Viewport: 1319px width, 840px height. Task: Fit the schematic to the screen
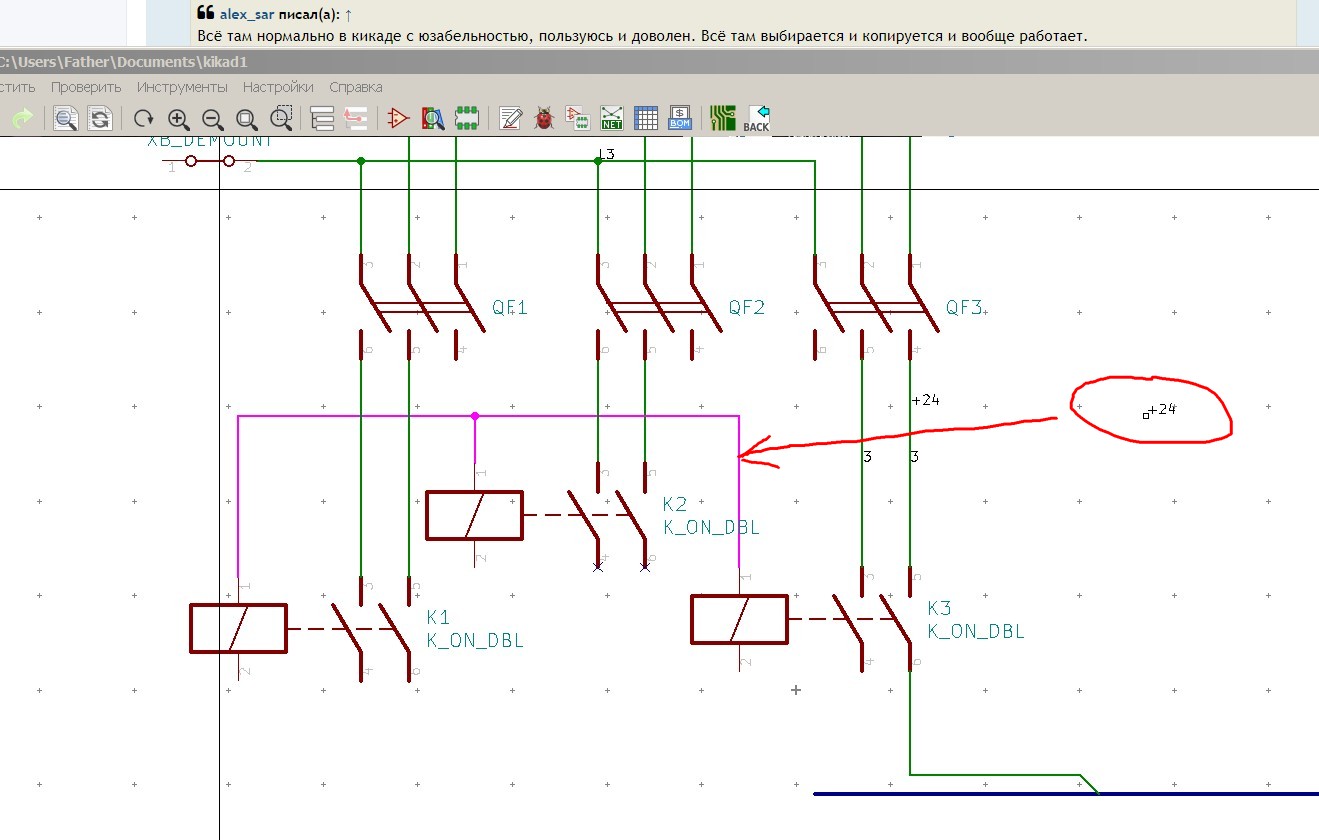point(247,119)
